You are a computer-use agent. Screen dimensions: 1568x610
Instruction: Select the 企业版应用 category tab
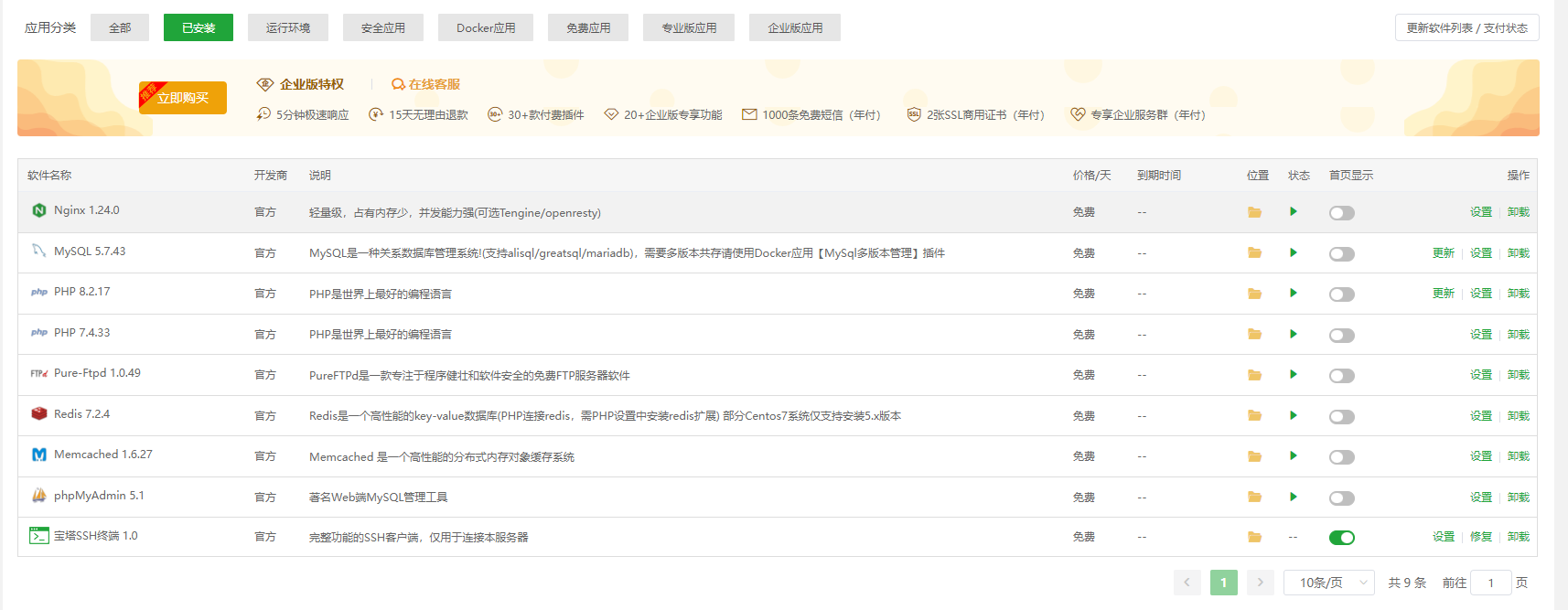(795, 27)
